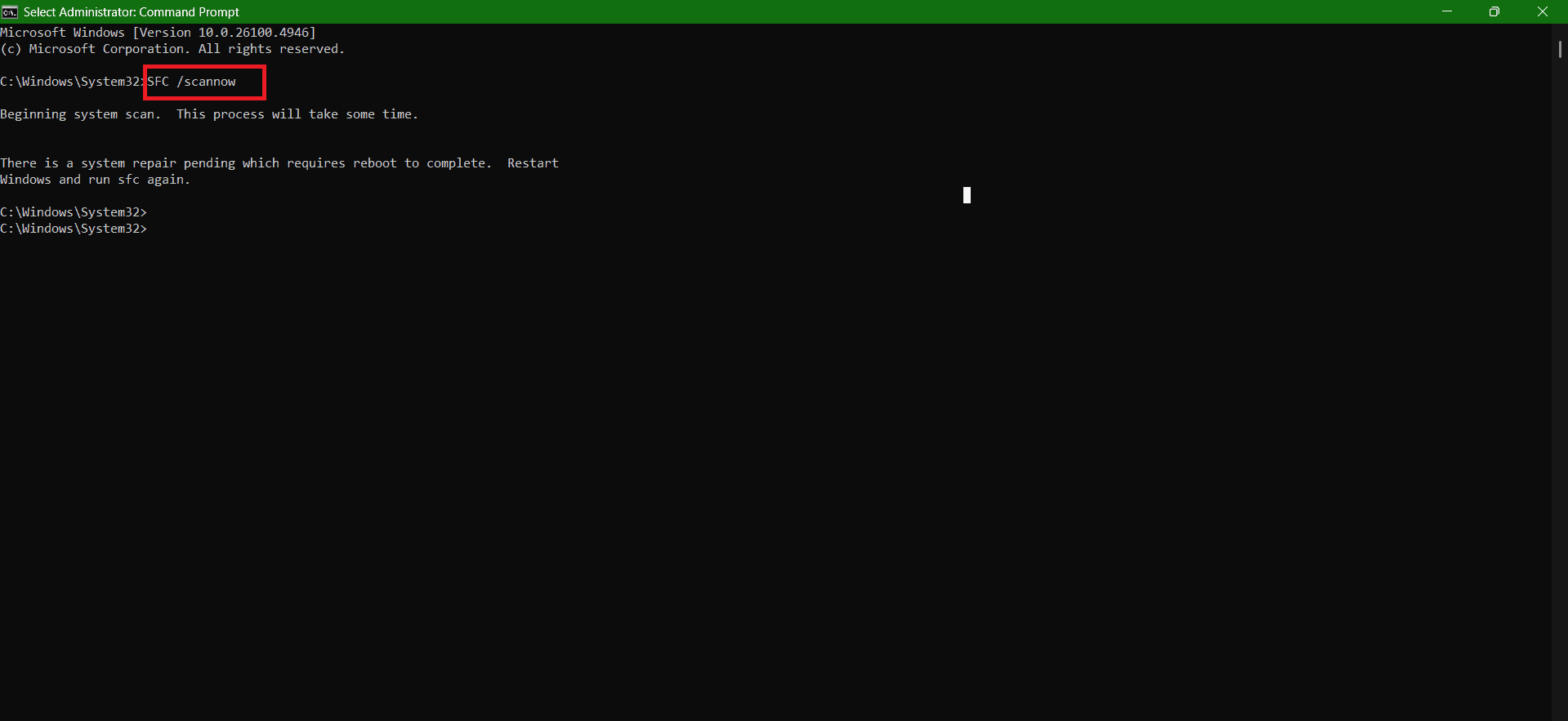The width and height of the screenshot is (1568, 721).
Task: Click the word 'reboot' in the repair message
Action: pos(375,163)
